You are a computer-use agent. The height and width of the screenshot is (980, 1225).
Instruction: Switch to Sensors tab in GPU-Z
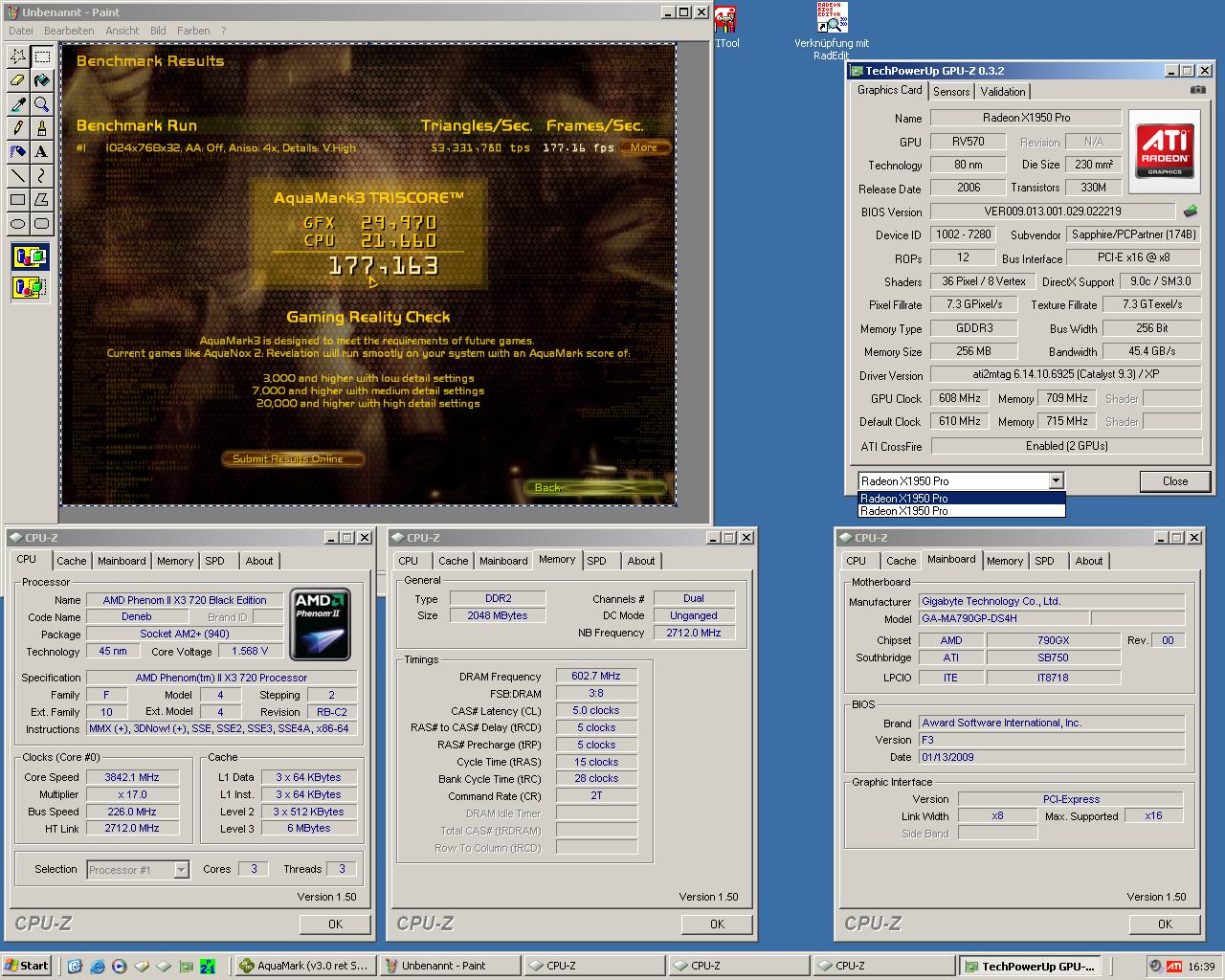click(x=951, y=92)
